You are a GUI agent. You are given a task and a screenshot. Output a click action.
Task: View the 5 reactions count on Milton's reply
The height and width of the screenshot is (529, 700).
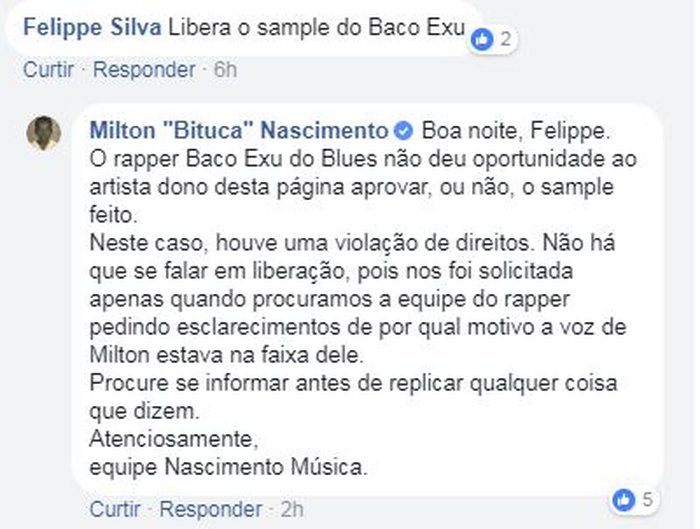point(647,499)
